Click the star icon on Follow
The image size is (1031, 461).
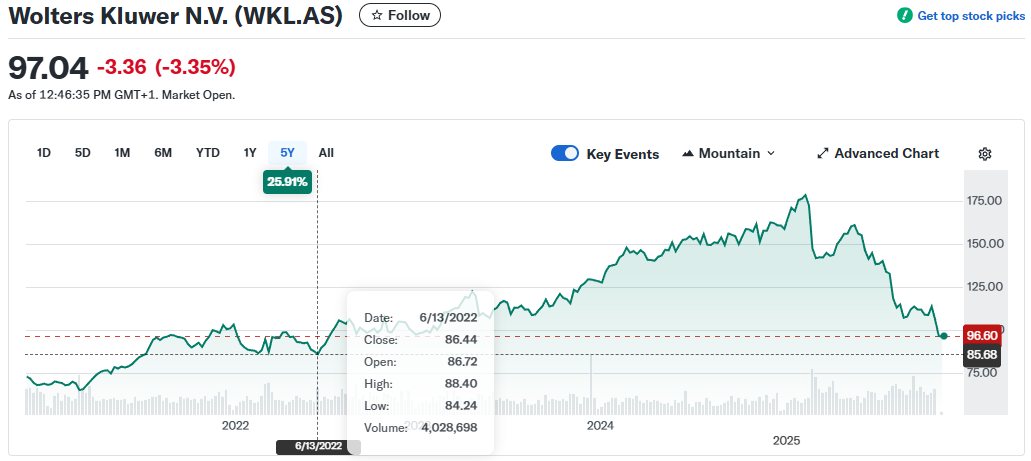[x=377, y=15]
